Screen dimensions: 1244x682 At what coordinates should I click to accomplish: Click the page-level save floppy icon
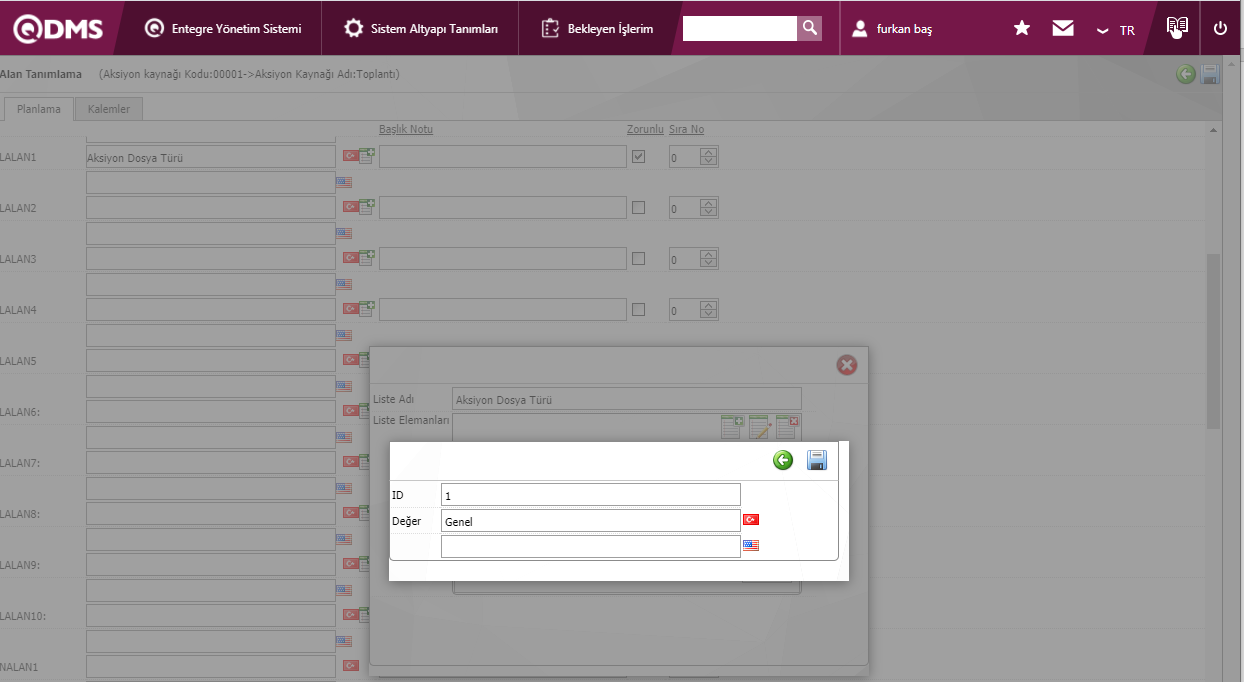pyautogui.click(x=1210, y=74)
